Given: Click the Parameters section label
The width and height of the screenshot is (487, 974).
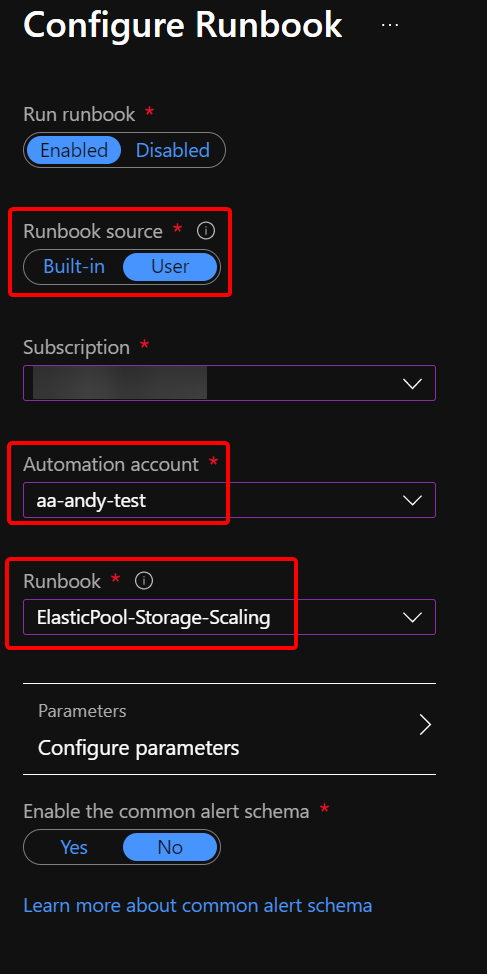Looking at the screenshot, I should pos(82,711).
